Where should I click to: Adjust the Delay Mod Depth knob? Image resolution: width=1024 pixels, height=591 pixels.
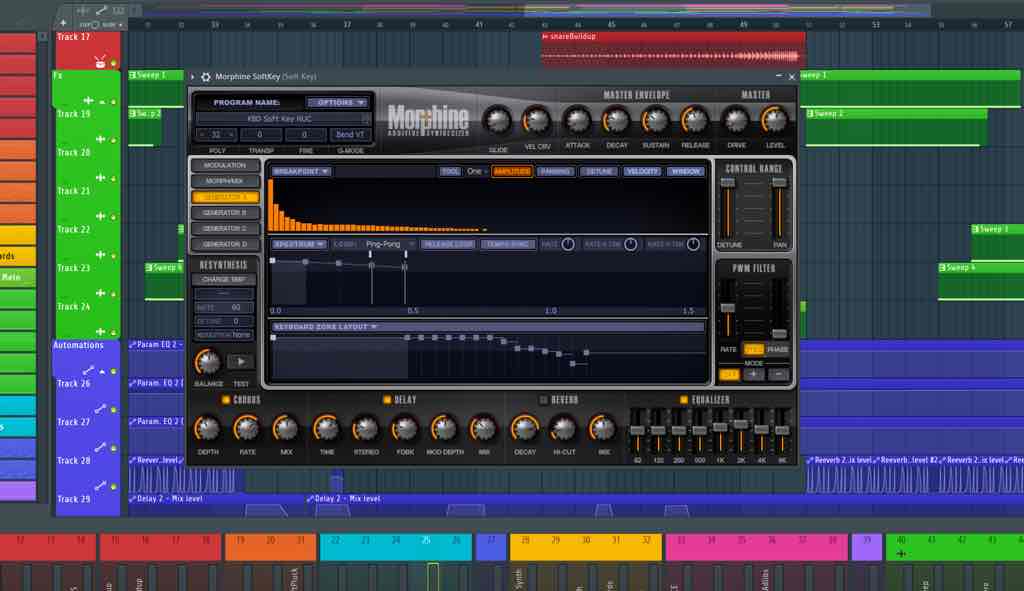click(443, 428)
